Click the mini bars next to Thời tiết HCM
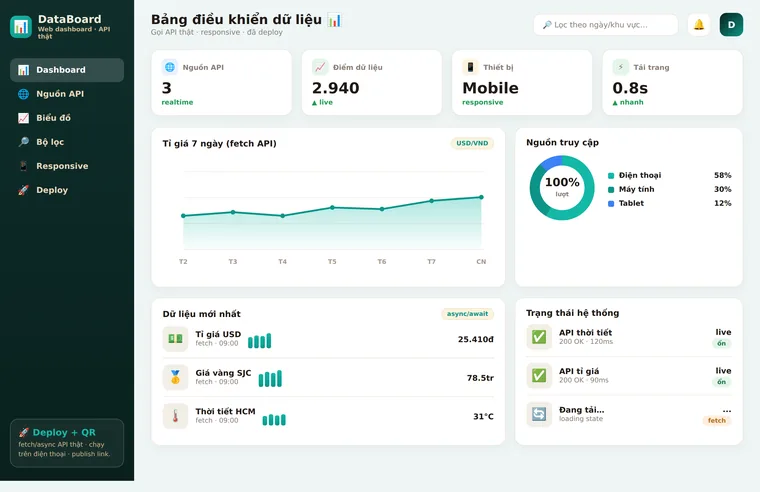The height and width of the screenshot is (492, 760). click(274, 419)
